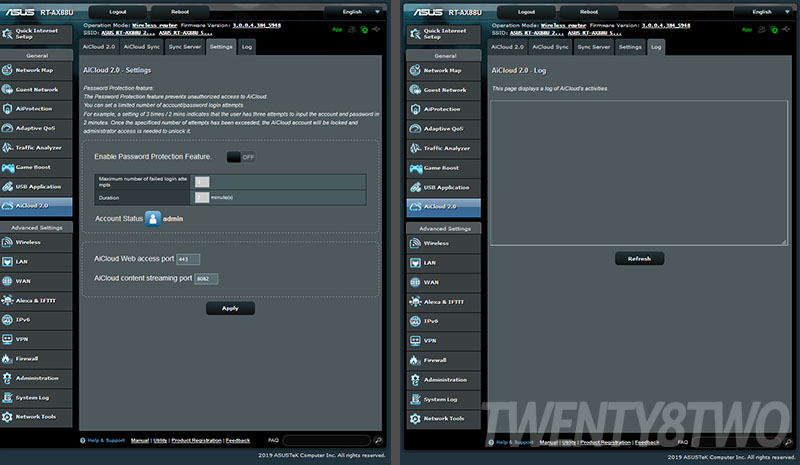Image resolution: width=800 pixels, height=465 pixels.
Task: Click FAQ search field in left window
Action: (x=327, y=440)
